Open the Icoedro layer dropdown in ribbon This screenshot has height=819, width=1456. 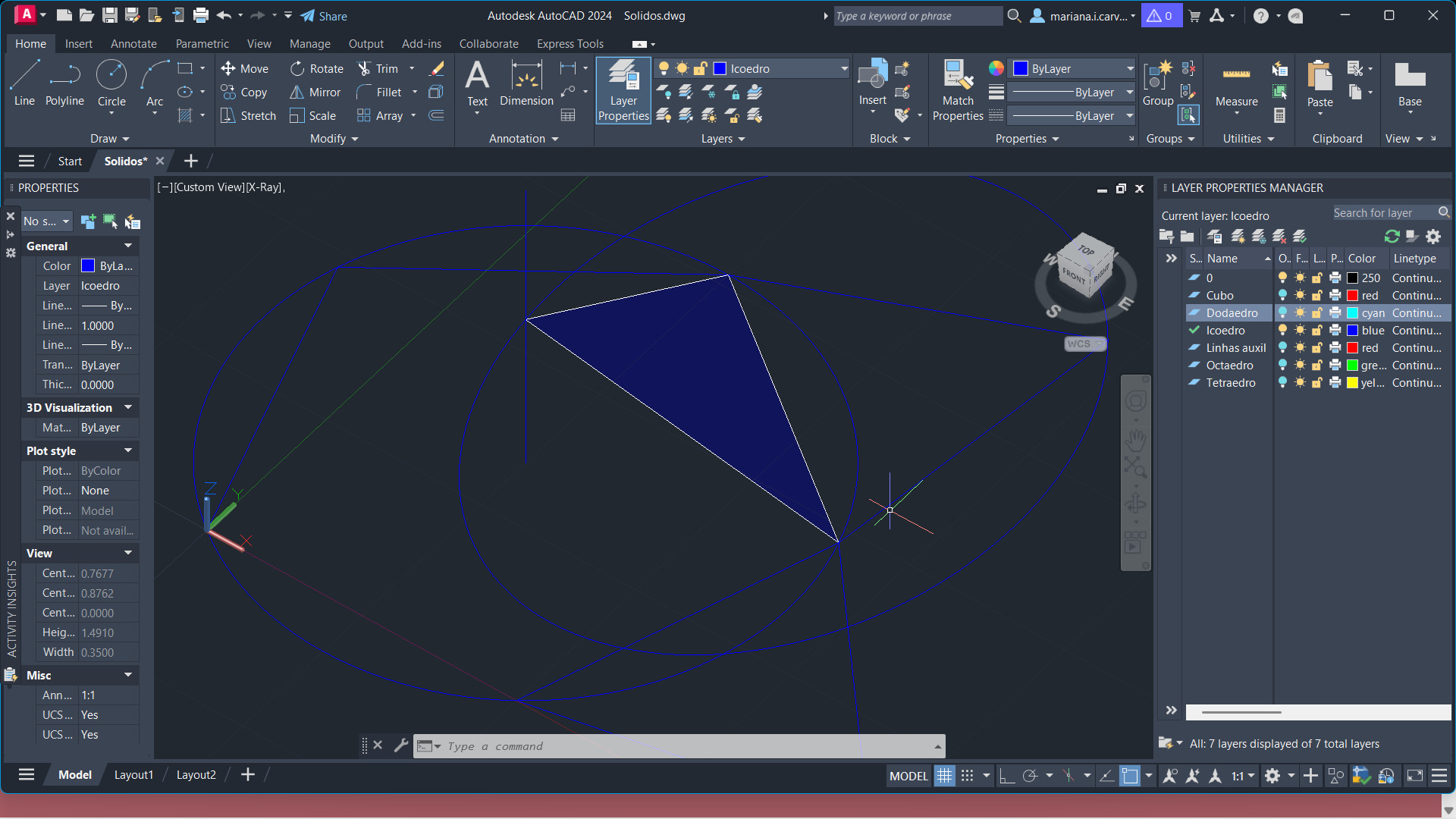coord(844,69)
